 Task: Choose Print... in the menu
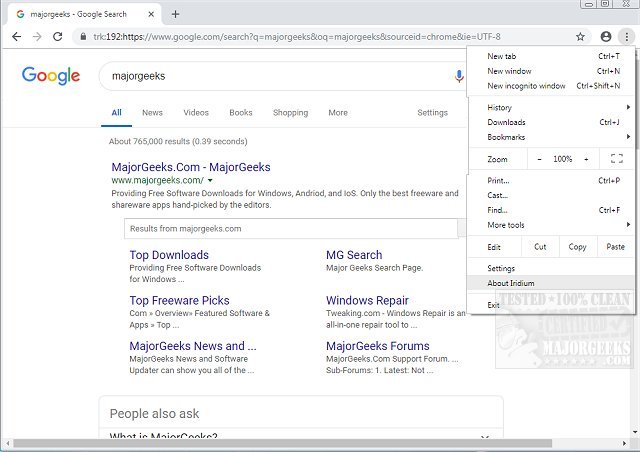[551, 180]
